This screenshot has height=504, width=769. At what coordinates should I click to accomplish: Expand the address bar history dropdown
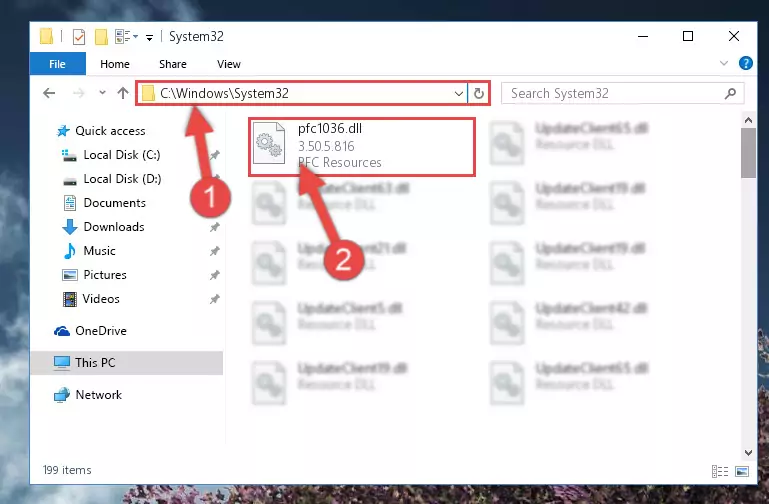click(459, 93)
